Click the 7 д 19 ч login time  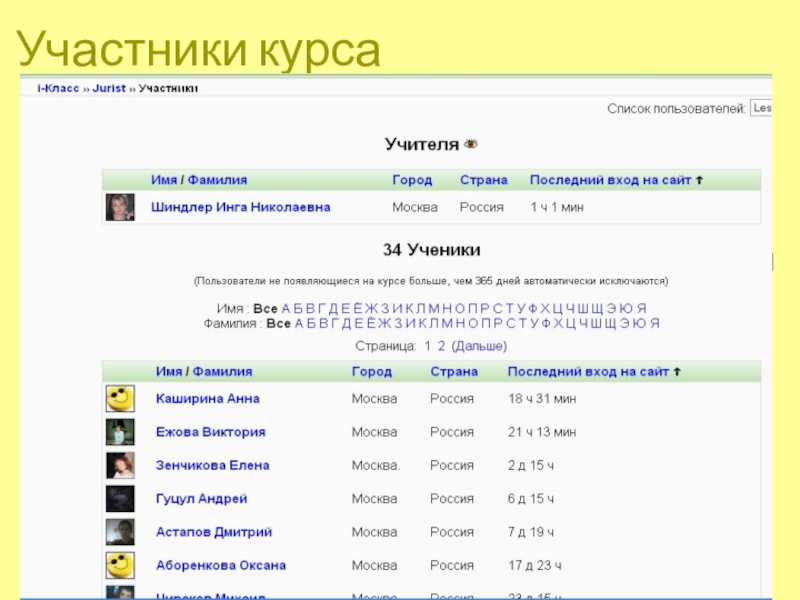coord(531,532)
